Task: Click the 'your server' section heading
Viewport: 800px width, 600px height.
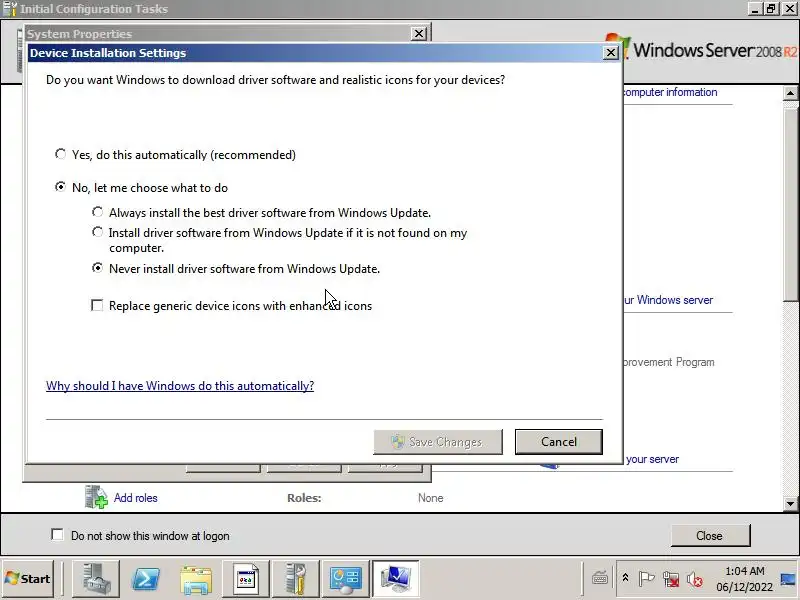Action: 652,459
